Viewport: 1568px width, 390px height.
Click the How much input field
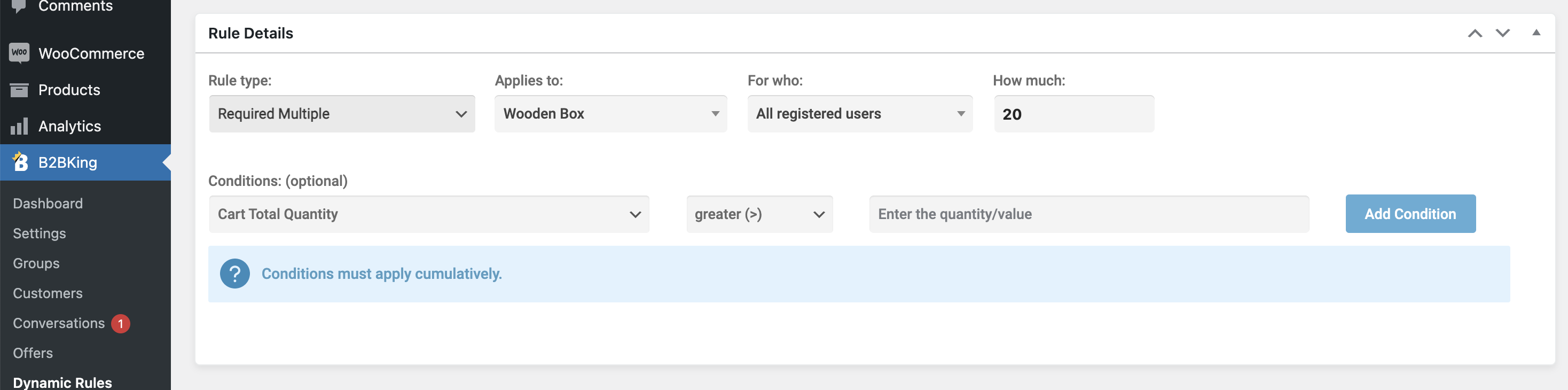tap(1074, 114)
